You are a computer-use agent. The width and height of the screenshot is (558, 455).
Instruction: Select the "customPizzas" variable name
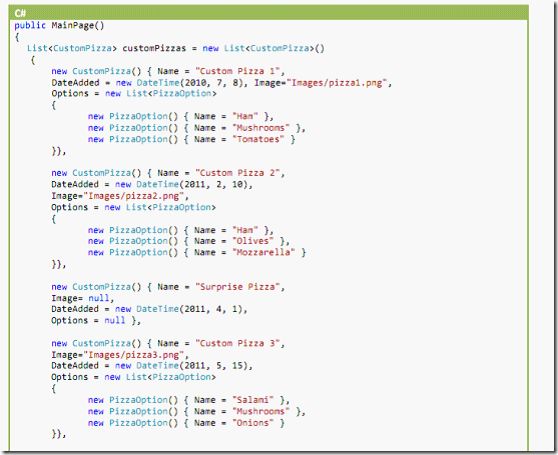click(154, 48)
